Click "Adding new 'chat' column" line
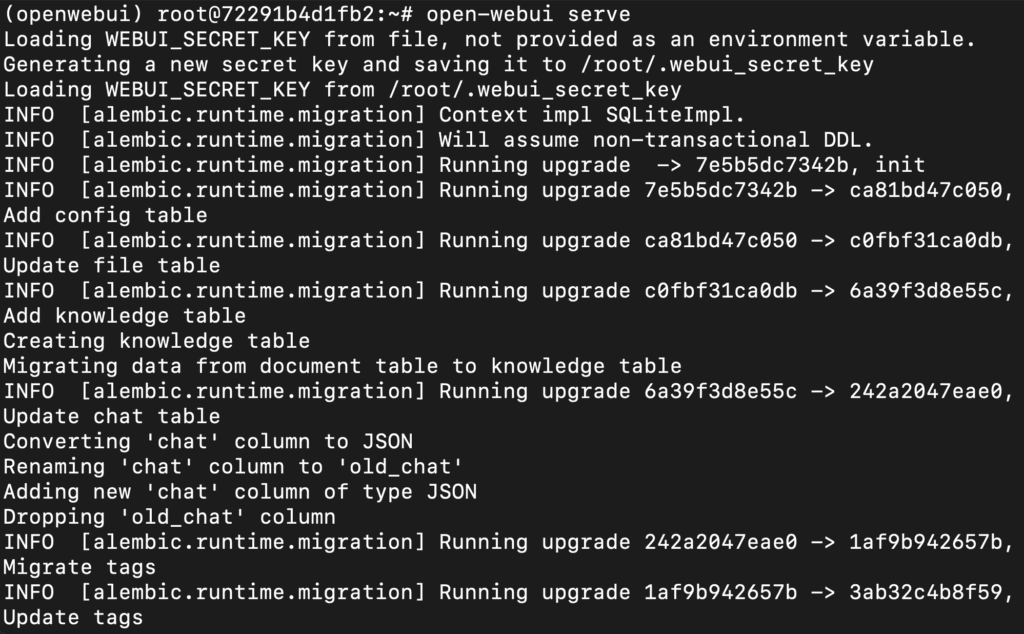 [240, 491]
